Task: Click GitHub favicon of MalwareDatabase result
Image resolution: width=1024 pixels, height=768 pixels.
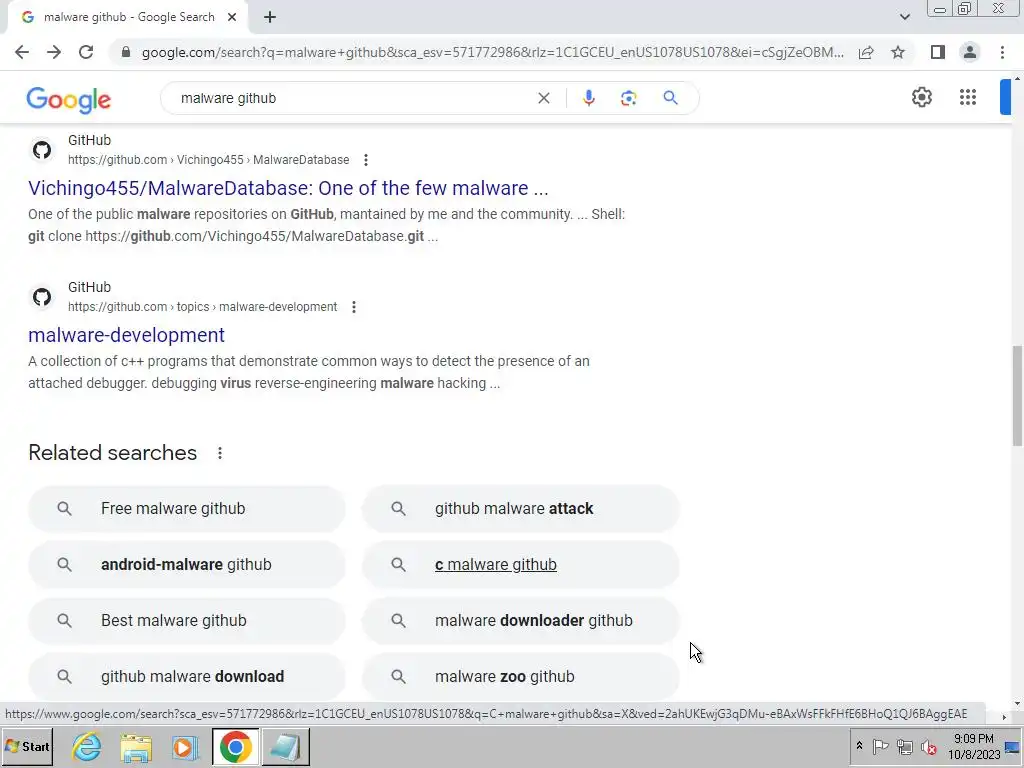Action: [x=42, y=150]
